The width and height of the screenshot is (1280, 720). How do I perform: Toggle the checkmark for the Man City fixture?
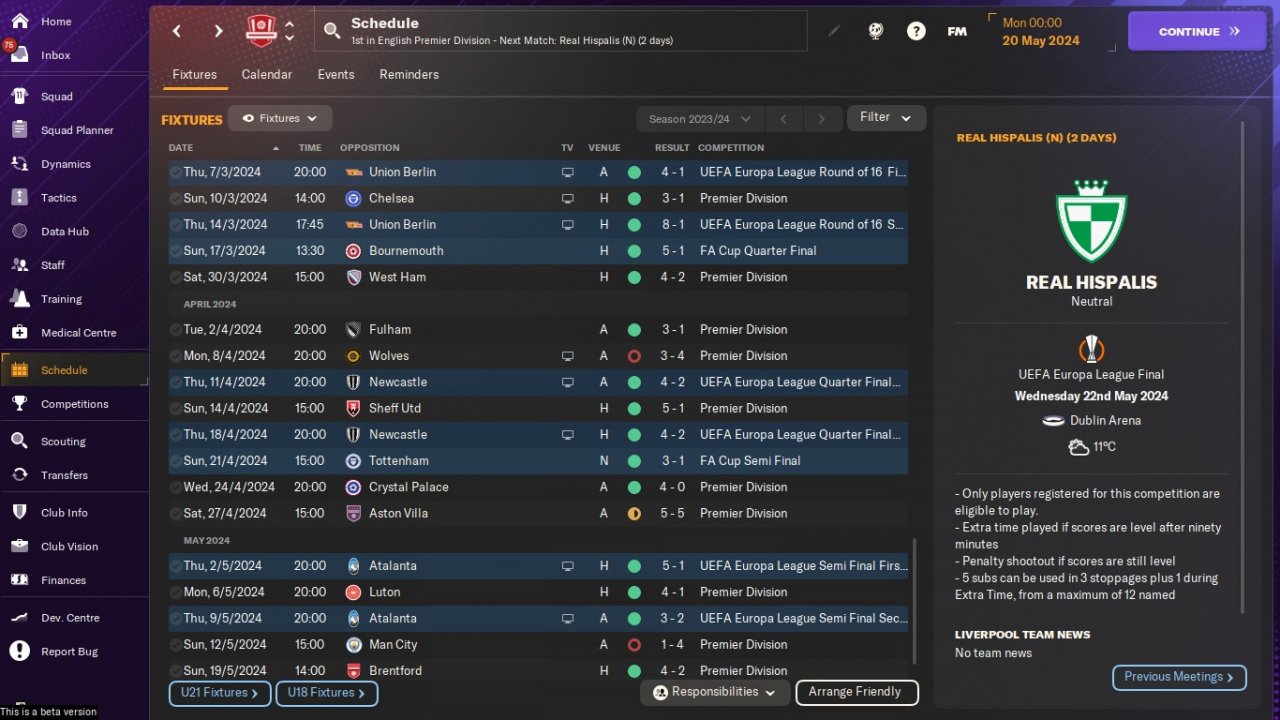[176, 645]
